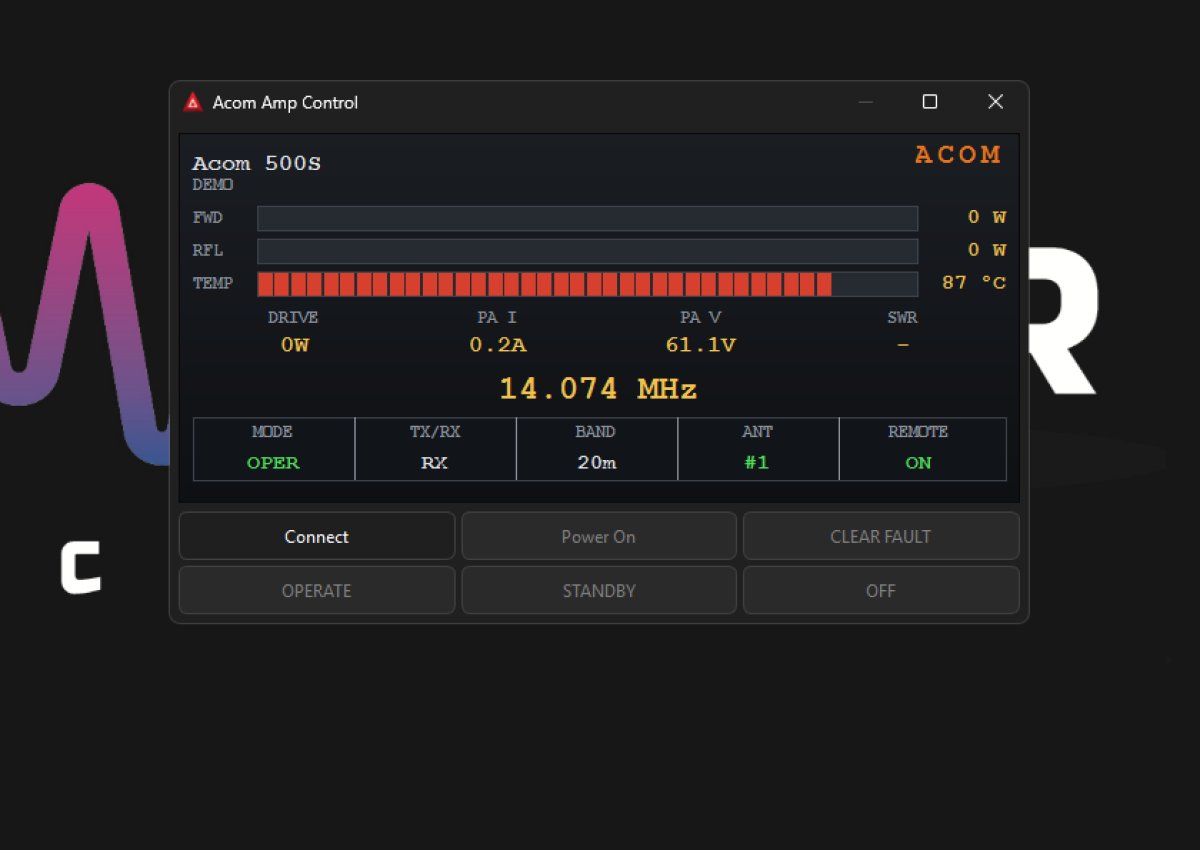
Task: Click the OFF button
Action: [x=881, y=590]
